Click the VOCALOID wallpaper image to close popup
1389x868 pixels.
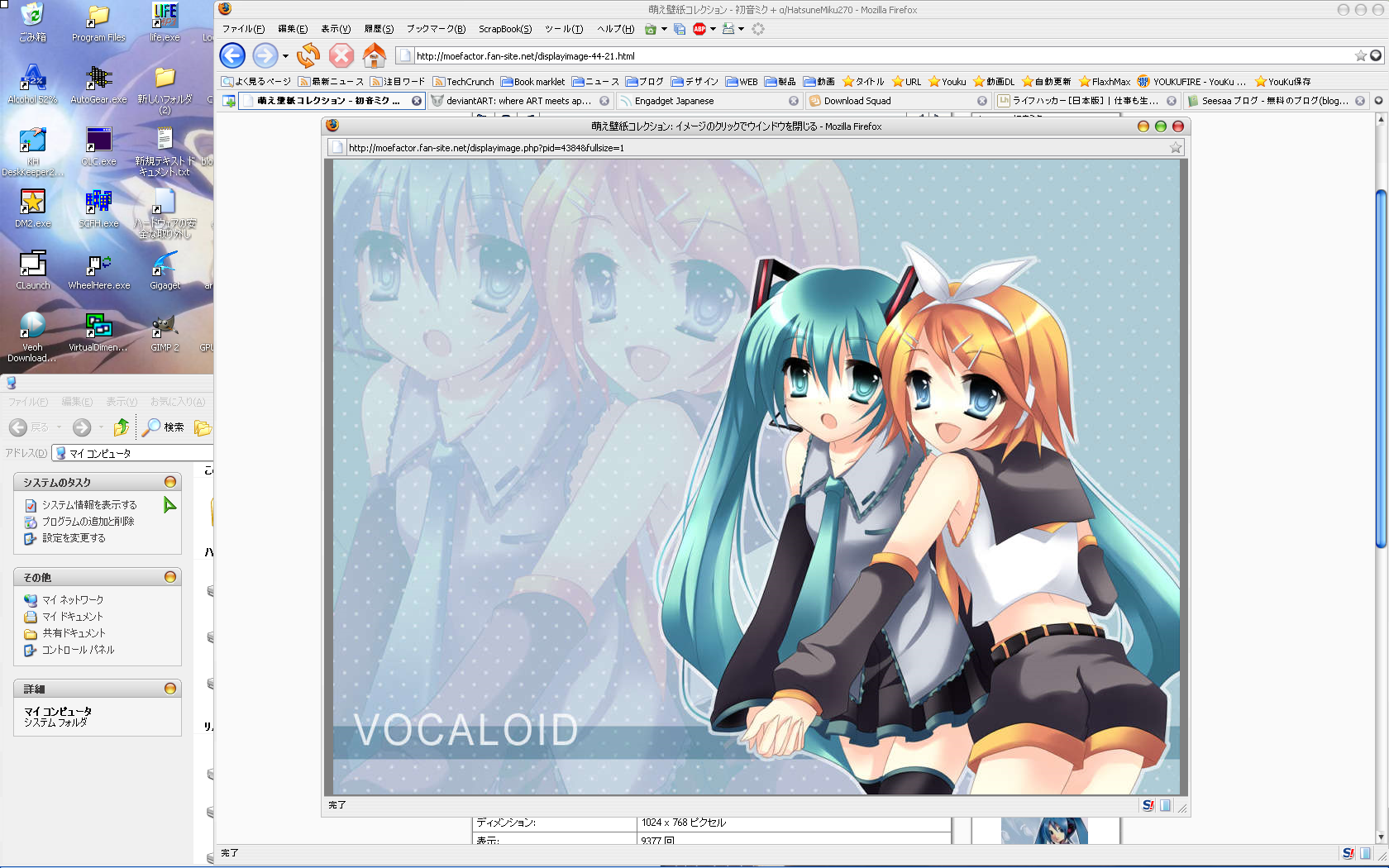757,477
